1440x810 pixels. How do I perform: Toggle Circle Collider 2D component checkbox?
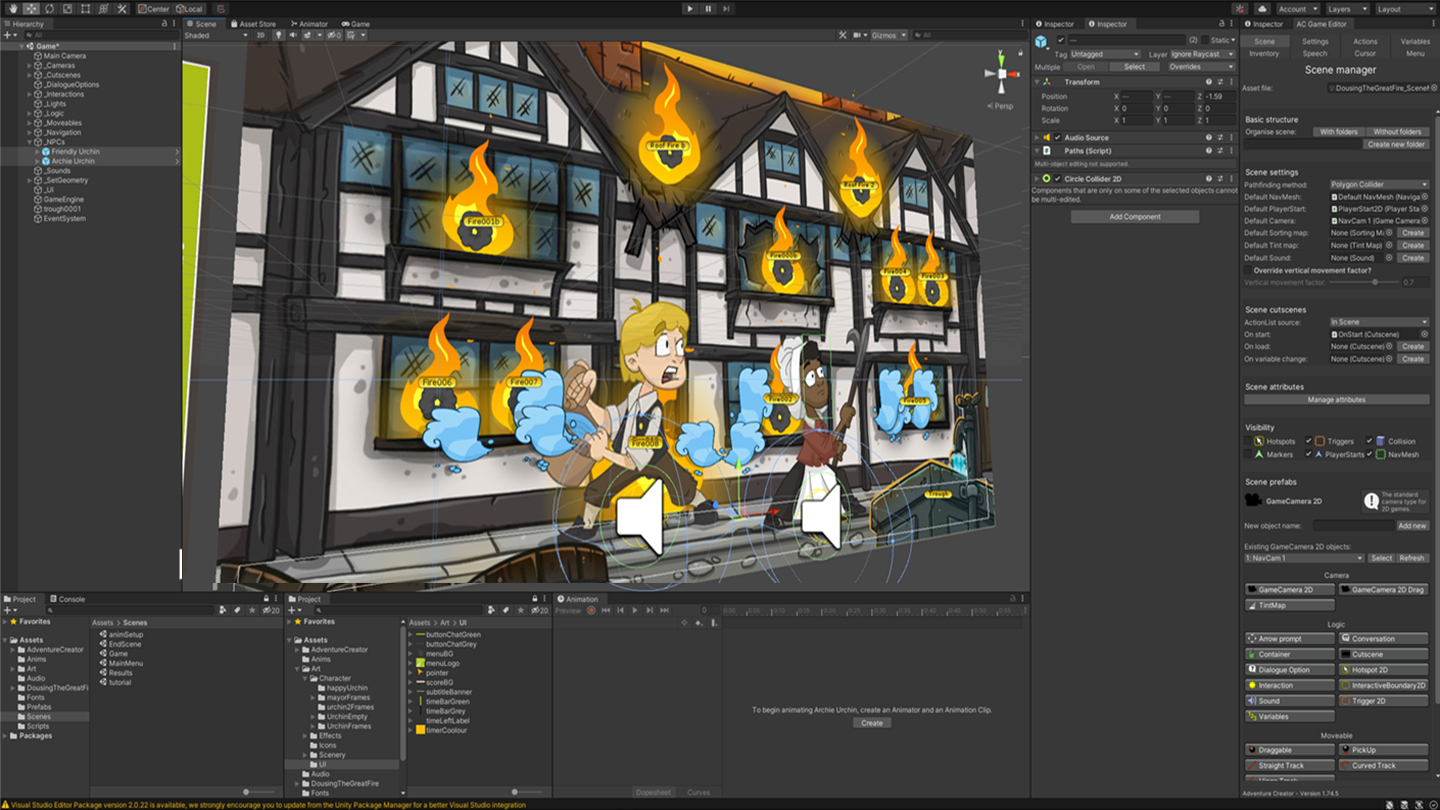[x=1057, y=179]
